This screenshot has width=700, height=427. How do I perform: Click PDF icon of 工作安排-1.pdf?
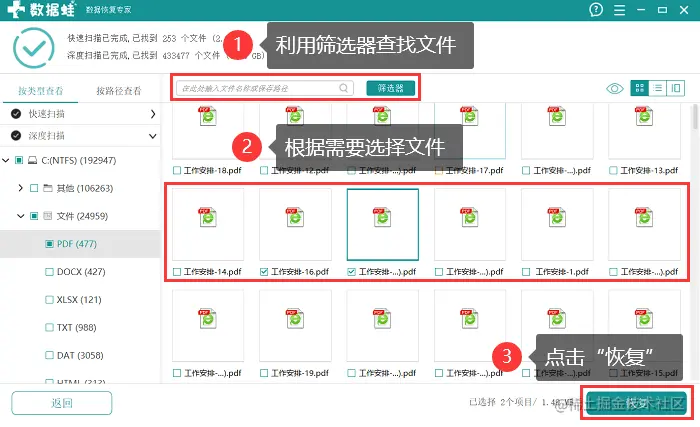pyautogui.click(x=557, y=218)
